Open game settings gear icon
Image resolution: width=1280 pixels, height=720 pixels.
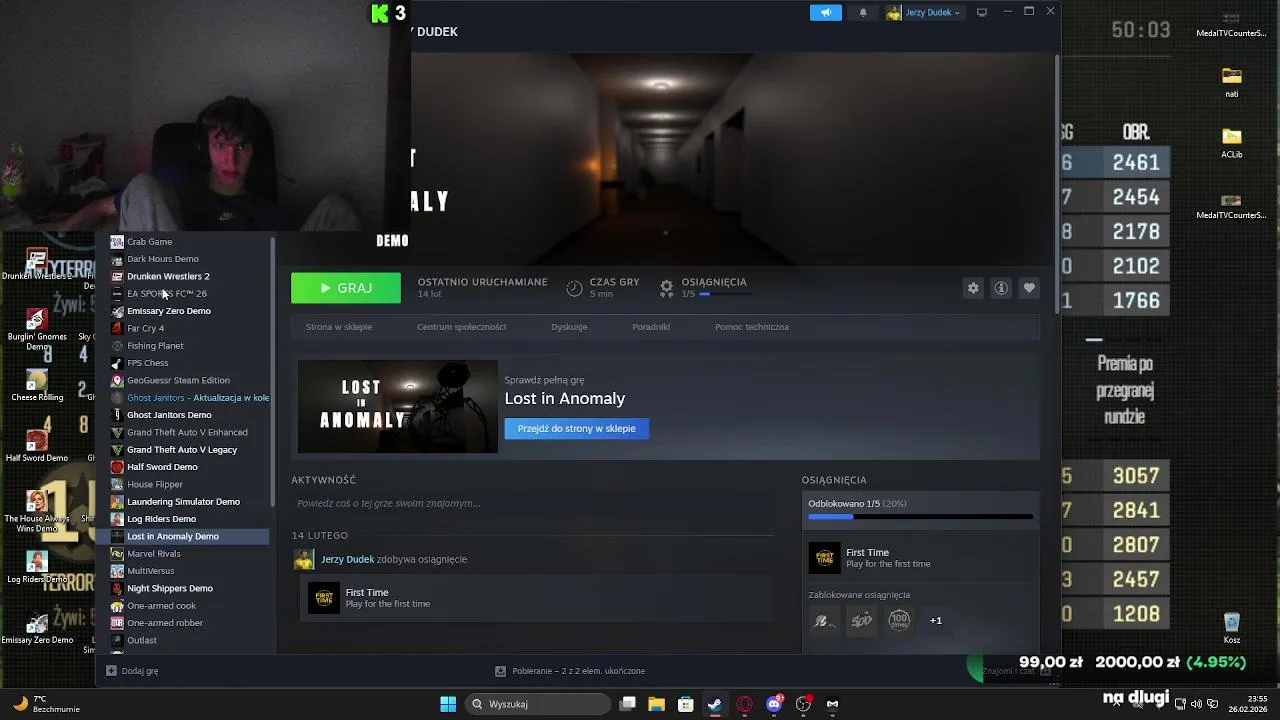tap(972, 288)
